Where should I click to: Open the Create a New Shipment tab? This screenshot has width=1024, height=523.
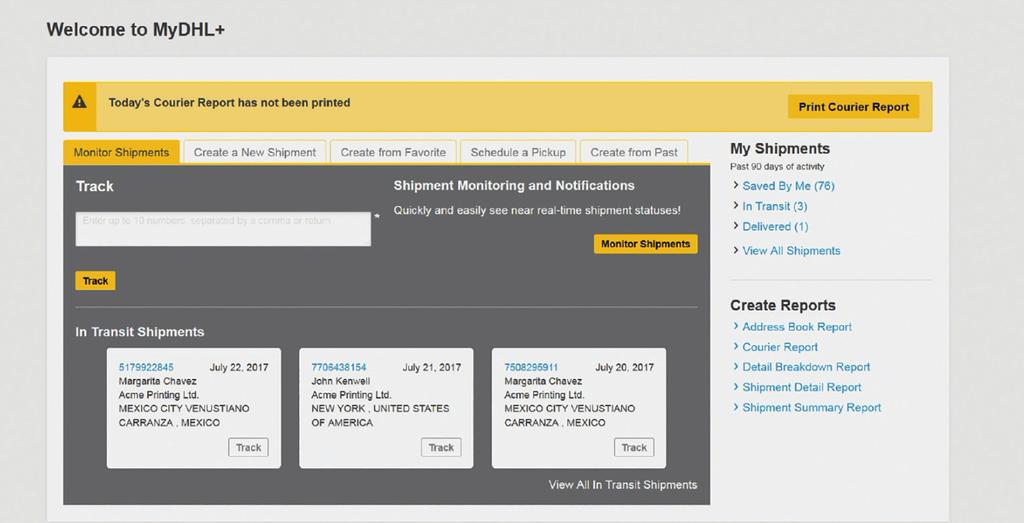click(x=255, y=152)
